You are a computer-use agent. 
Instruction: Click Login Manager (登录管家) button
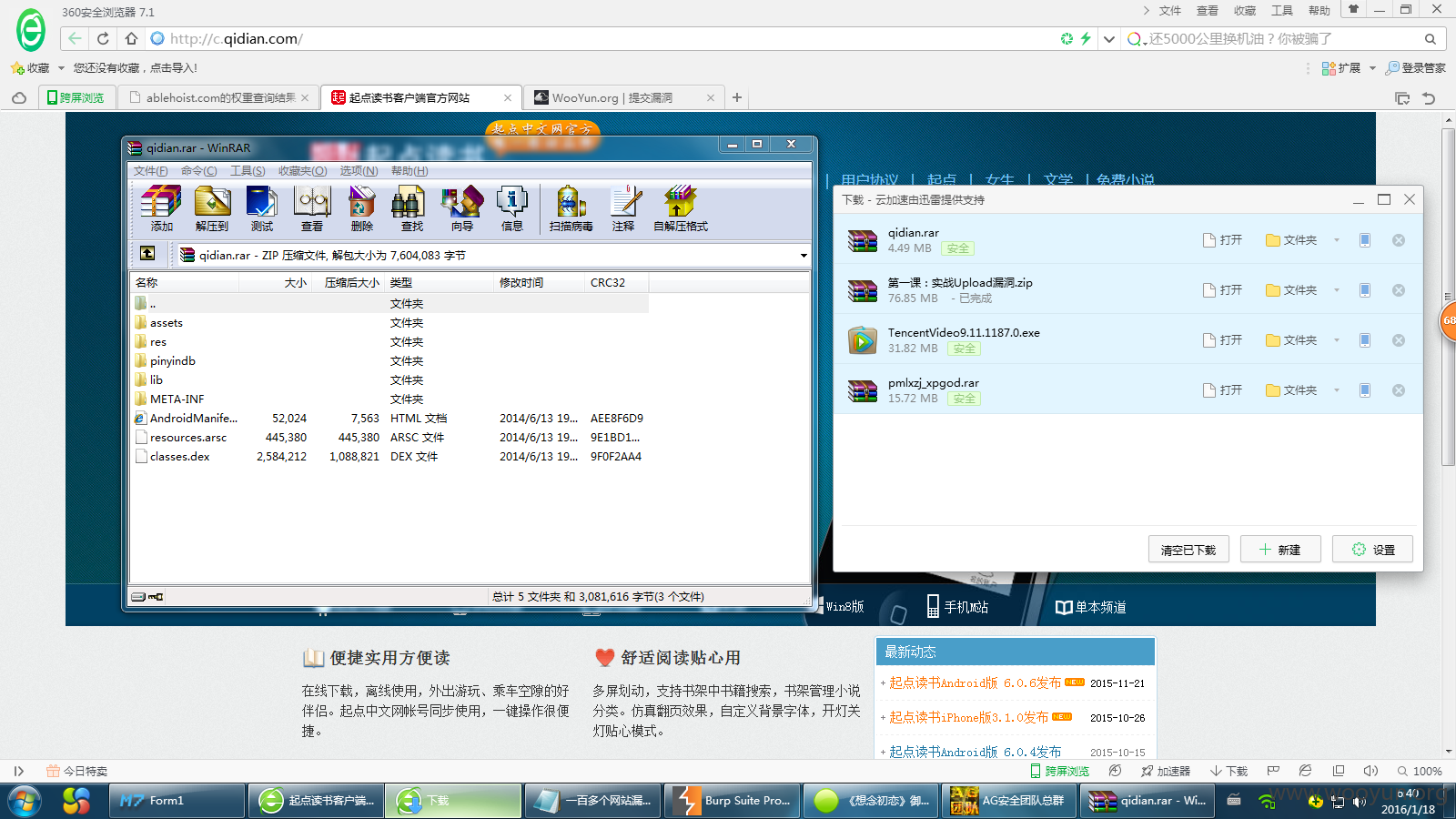1415,68
